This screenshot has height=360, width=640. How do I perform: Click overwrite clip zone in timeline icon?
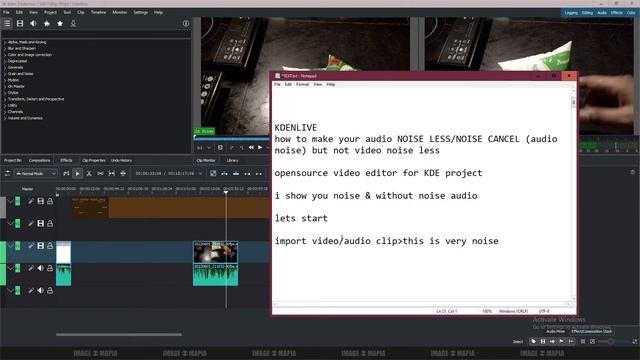click(236, 173)
